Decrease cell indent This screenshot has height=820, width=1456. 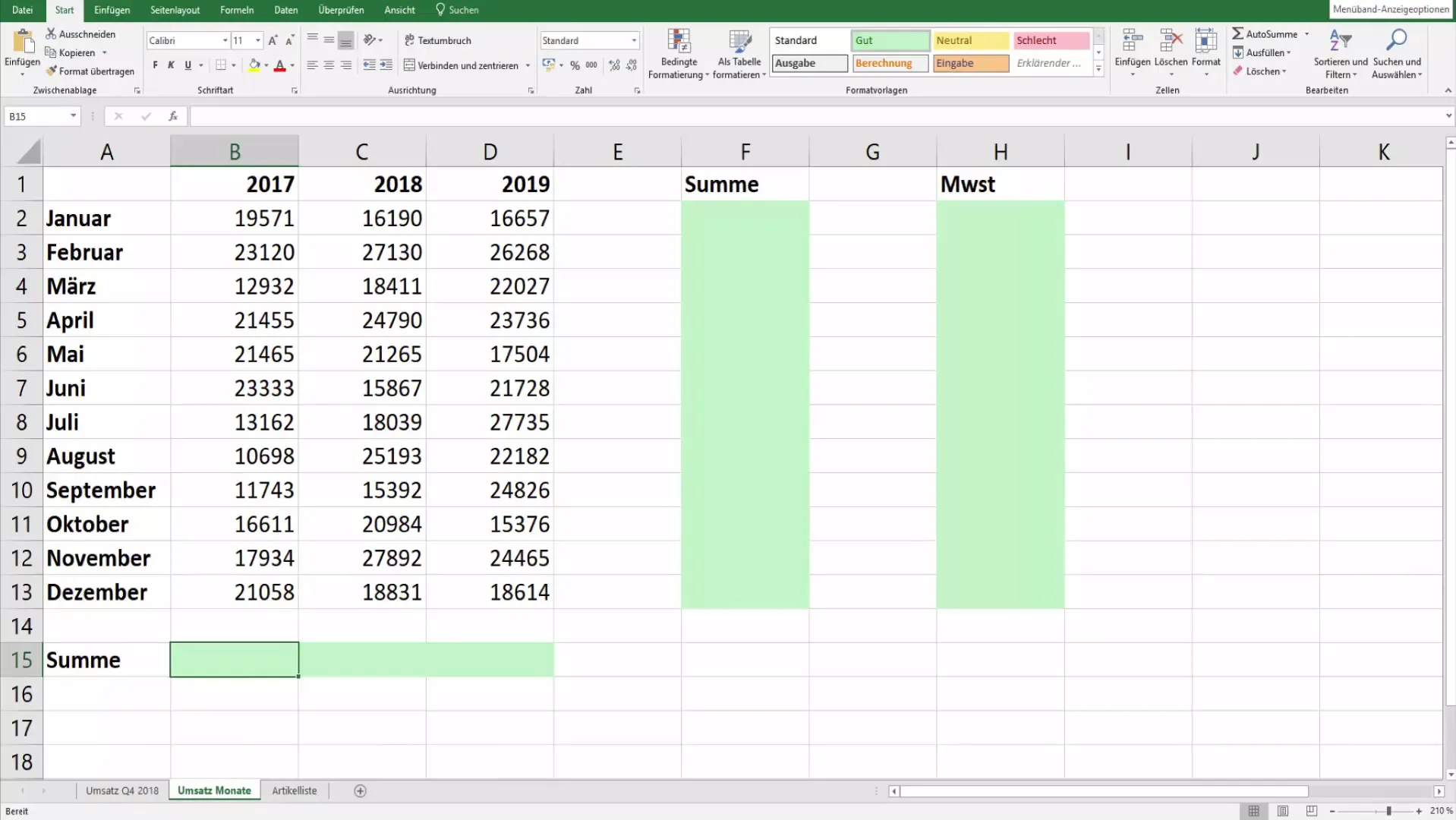pyautogui.click(x=369, y=65)
